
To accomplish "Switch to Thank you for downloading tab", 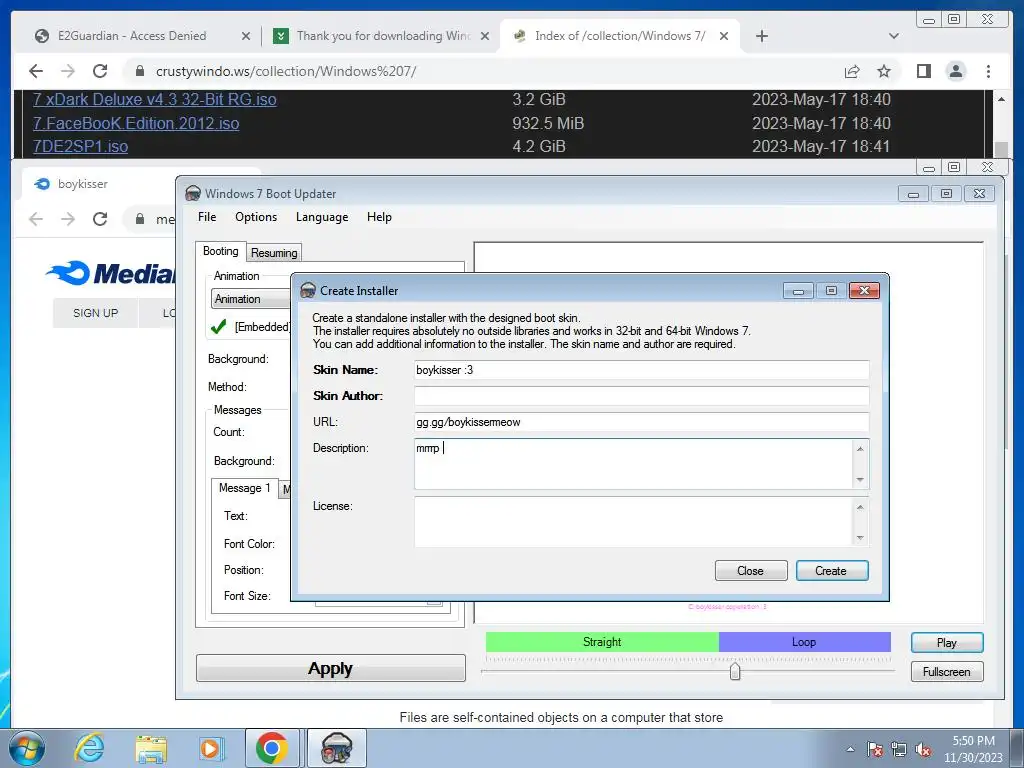I will 383,36.
